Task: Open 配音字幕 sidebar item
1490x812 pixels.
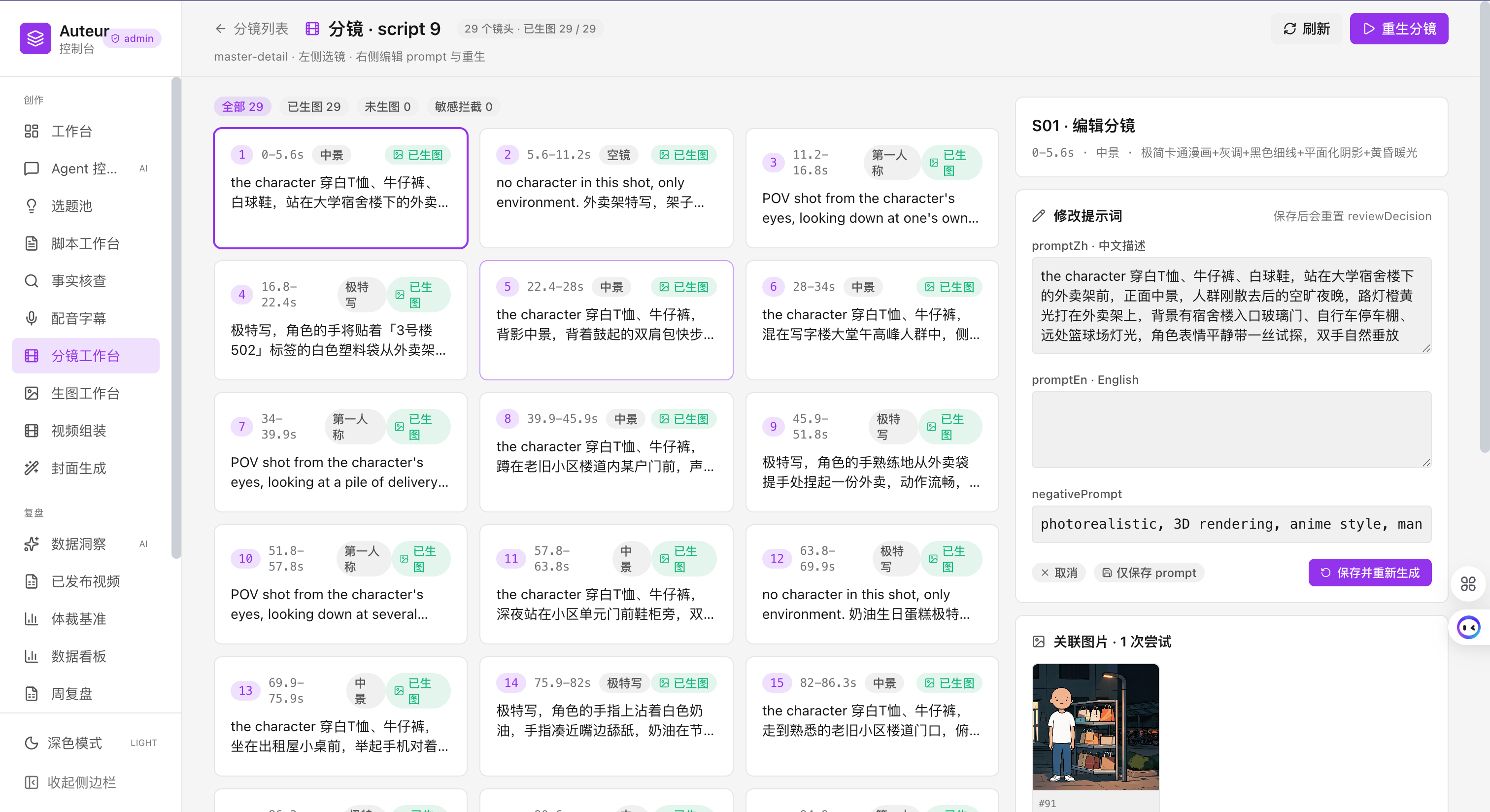Action: [86, 318]
